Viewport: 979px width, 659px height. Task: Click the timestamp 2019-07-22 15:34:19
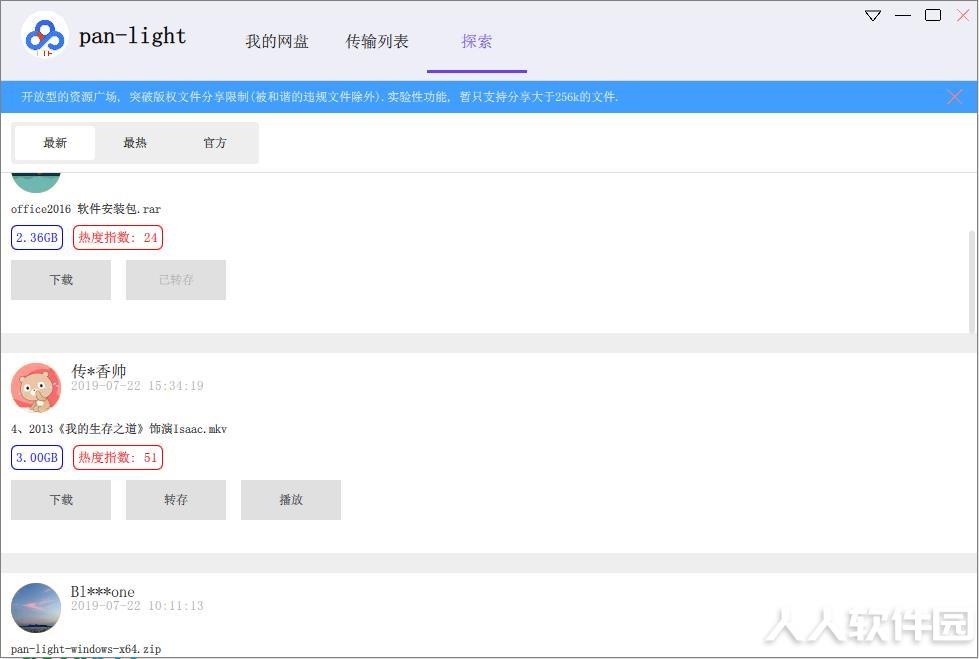[x=137, y=386]
